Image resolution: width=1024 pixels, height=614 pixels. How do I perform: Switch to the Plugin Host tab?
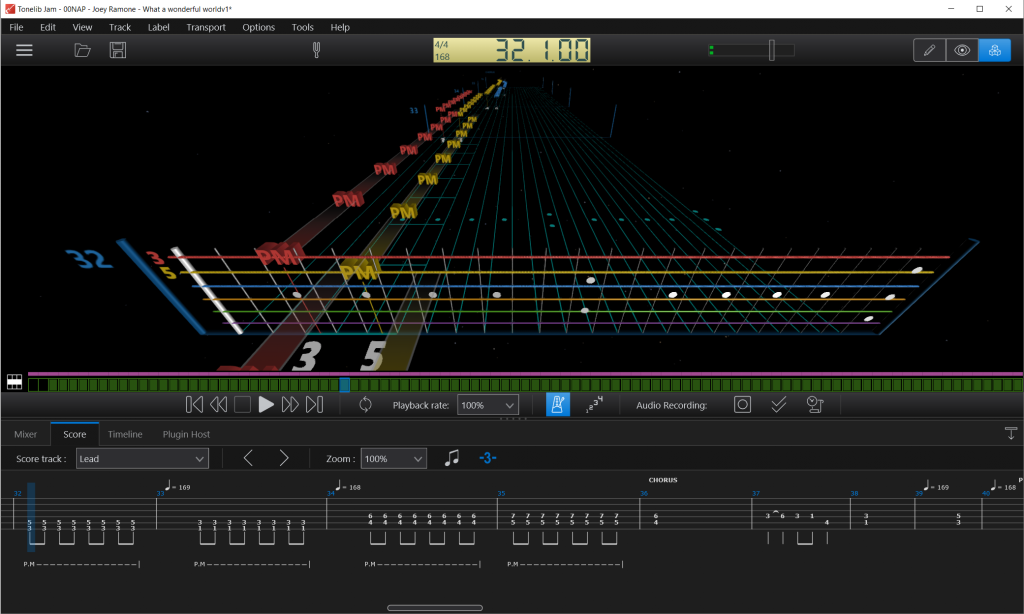click(x=185, y=434)
